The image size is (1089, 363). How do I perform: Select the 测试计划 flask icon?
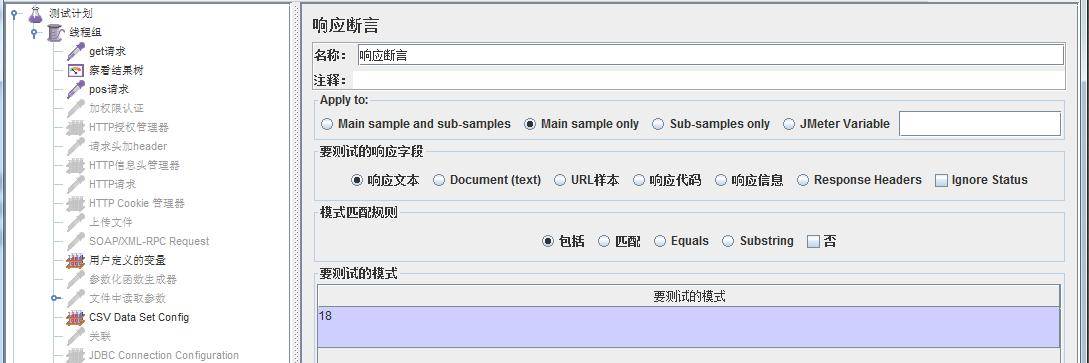35,13
